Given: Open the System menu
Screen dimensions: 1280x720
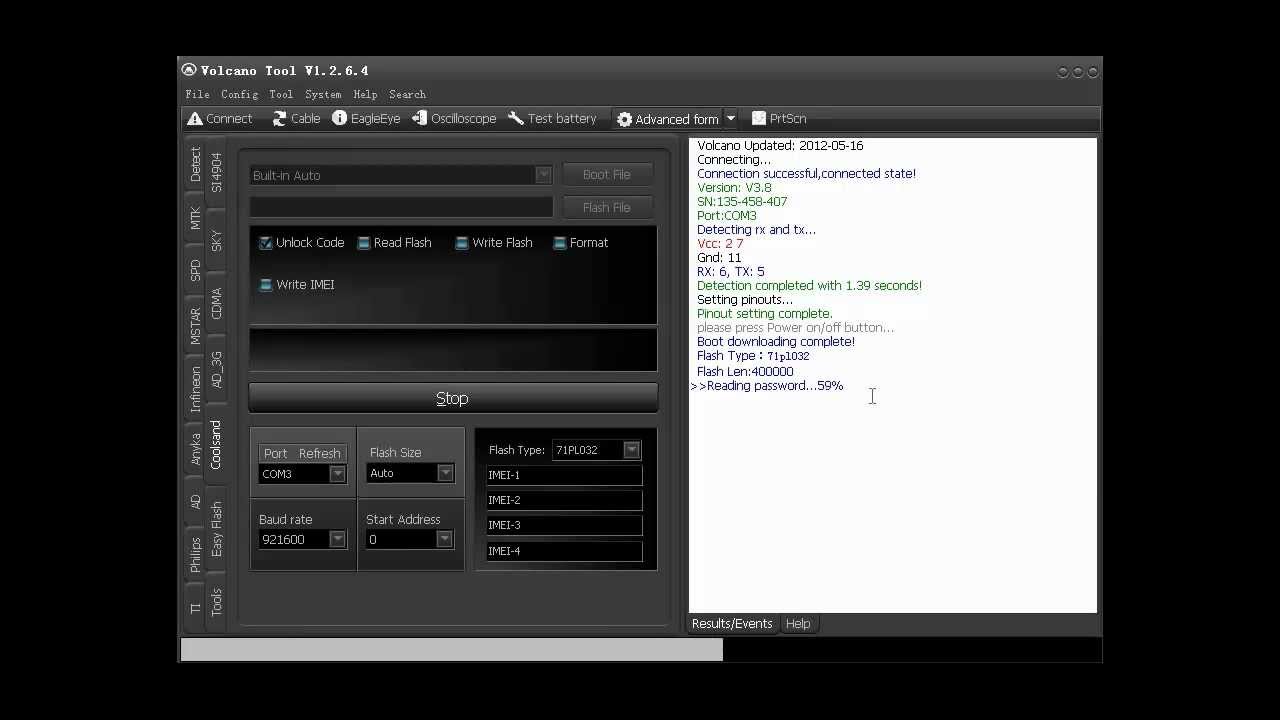Looking at the screenshot, I should pos(323,94).
